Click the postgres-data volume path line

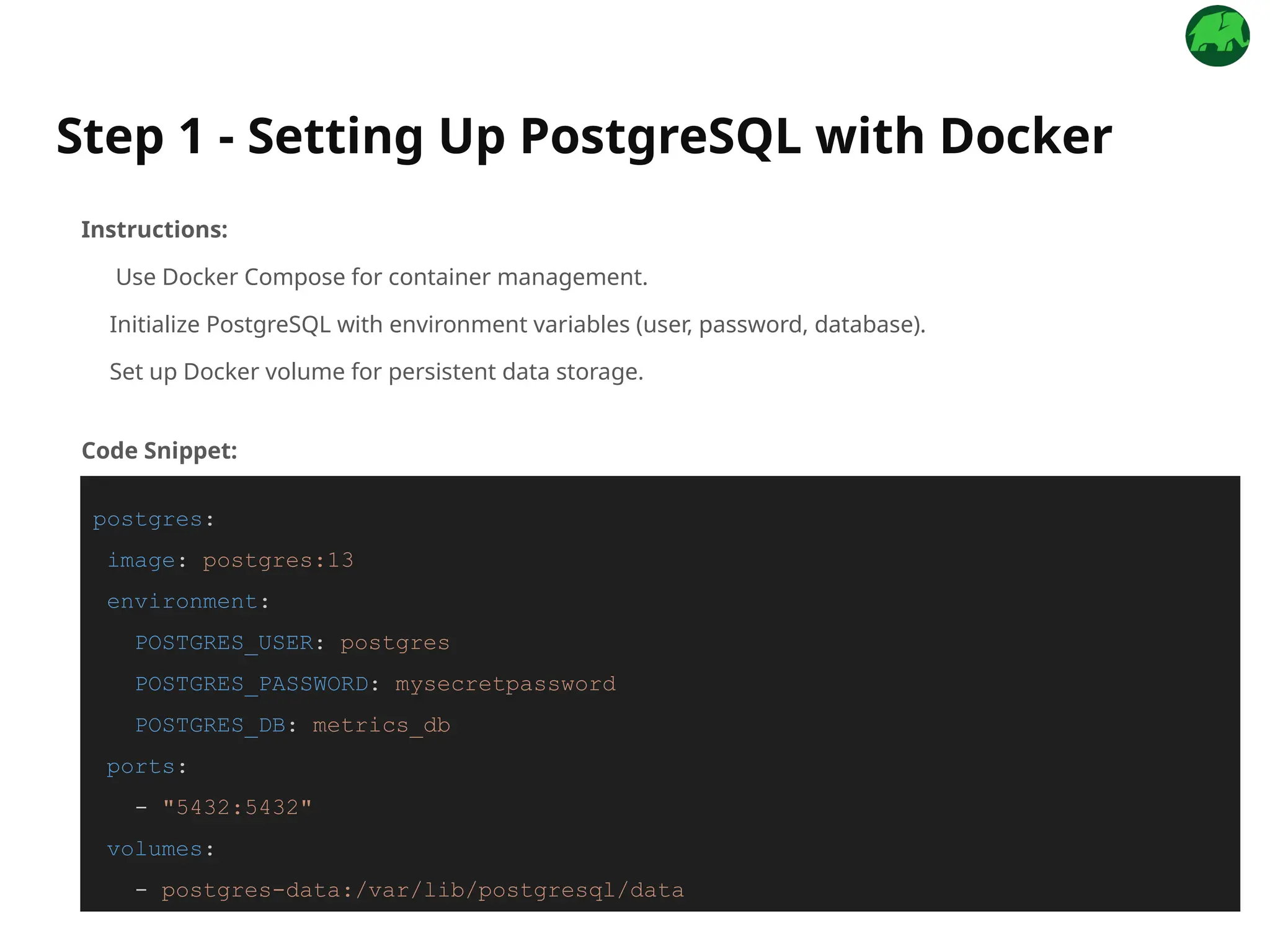422,891
